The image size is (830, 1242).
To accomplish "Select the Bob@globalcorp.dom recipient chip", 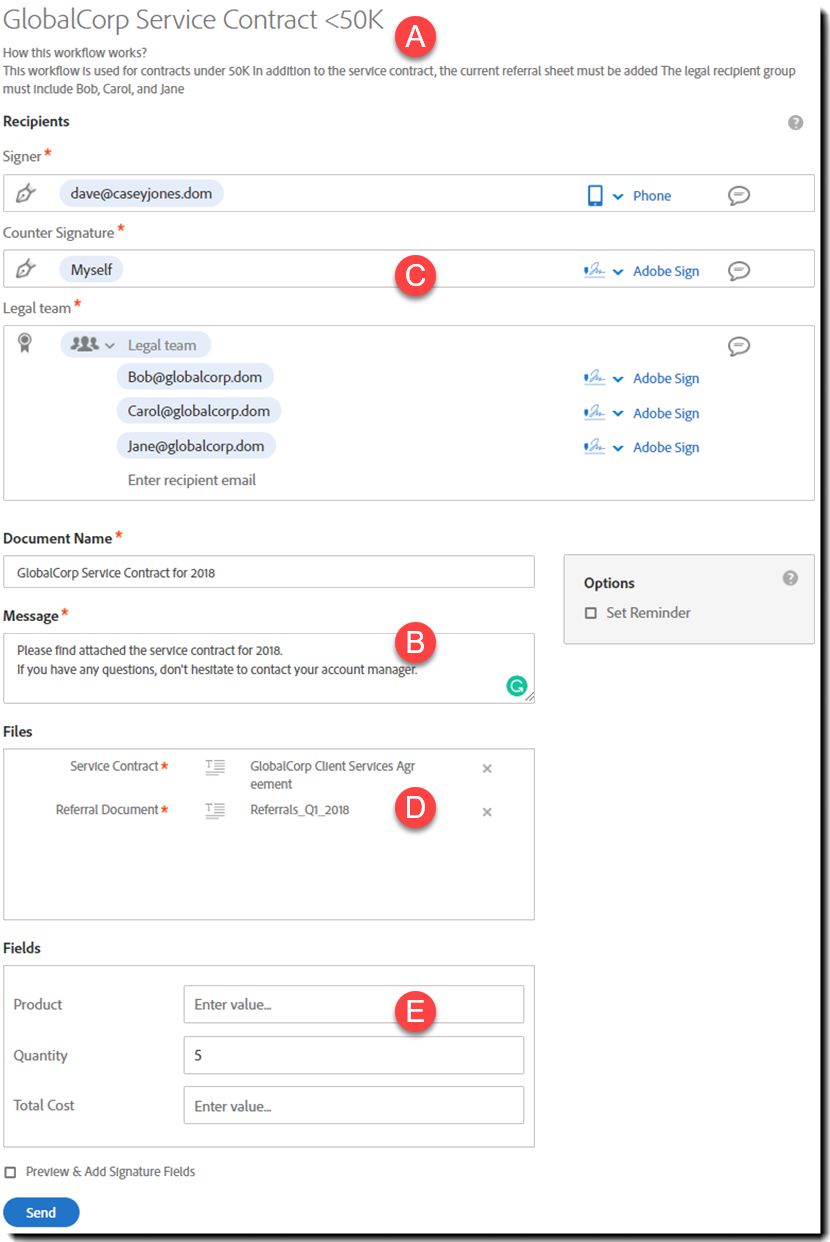I will coord(195,377).
